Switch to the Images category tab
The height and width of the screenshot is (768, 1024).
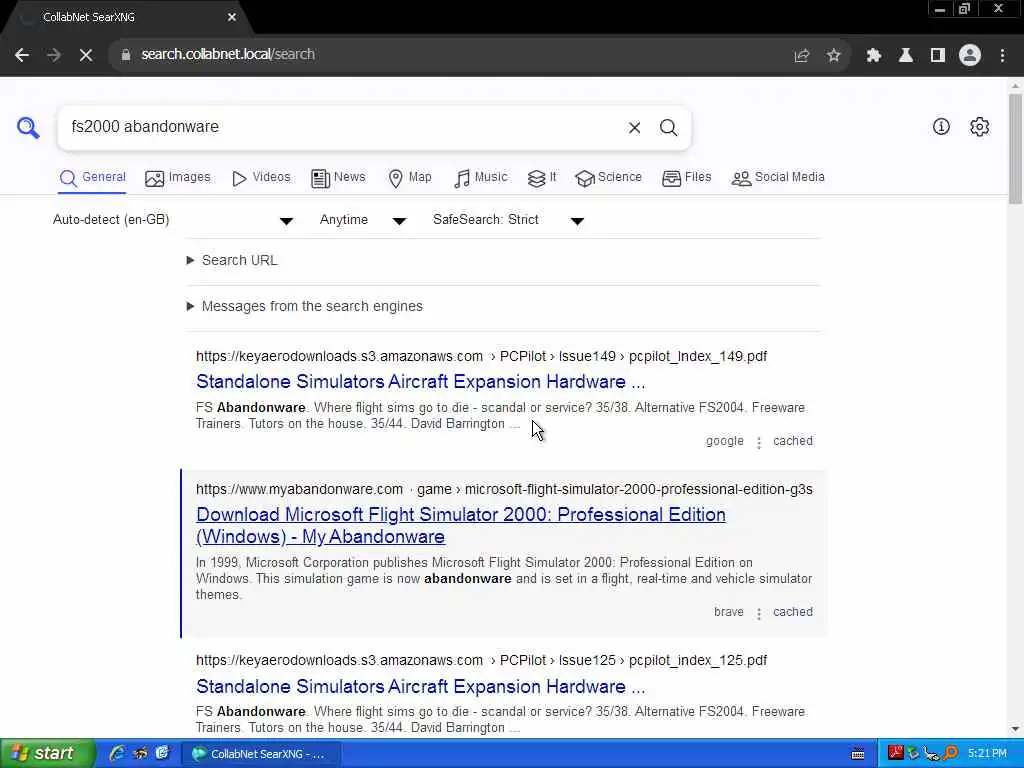(x=178, y=178)
